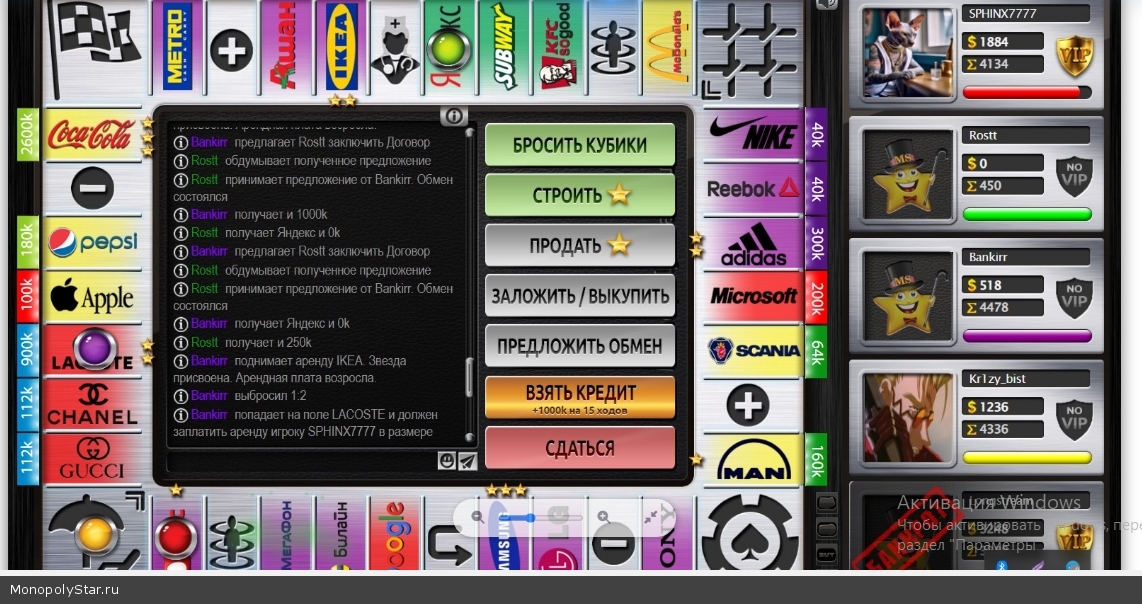
Task: Select the adidas board tile
Action: pyautogui.click(x=753, y=243)
